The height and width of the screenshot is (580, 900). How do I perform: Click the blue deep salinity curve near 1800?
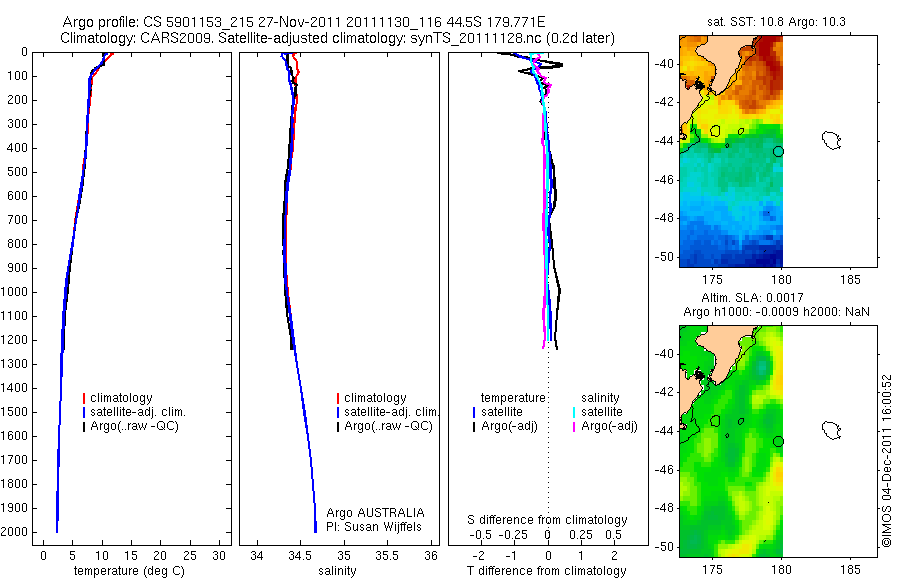click(x=313, y=484)
